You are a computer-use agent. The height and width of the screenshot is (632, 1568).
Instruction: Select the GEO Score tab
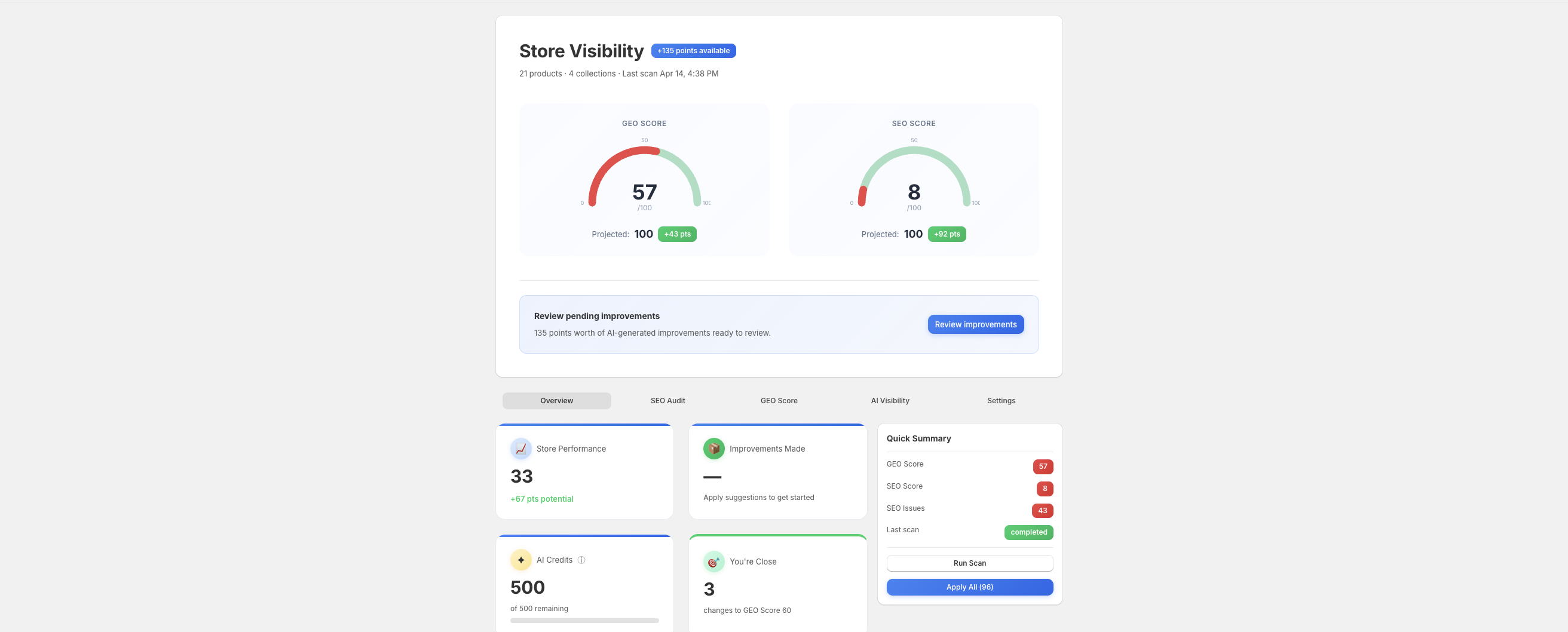[779, 400]
